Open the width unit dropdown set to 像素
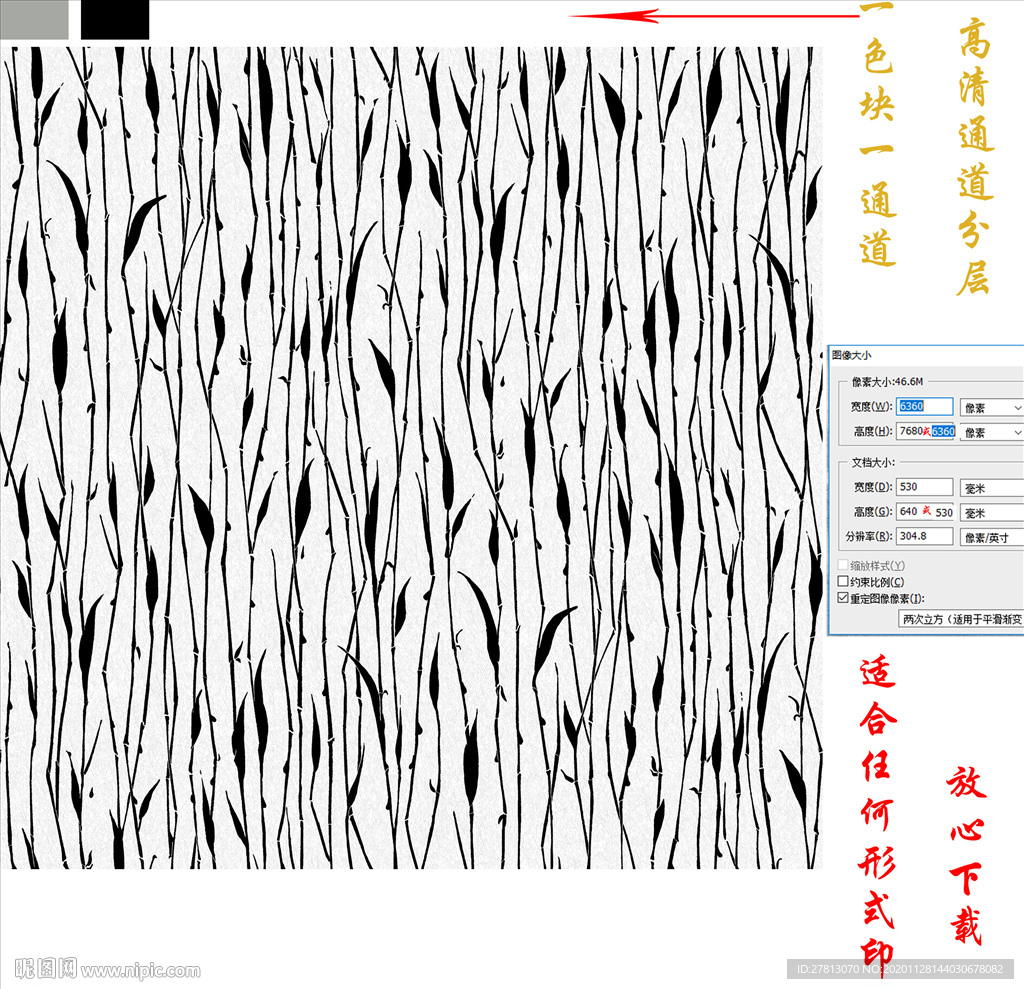1024x989 pixels. (991, 408)
